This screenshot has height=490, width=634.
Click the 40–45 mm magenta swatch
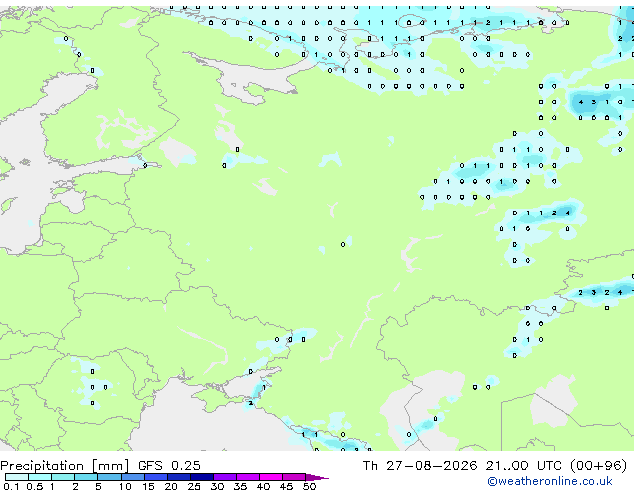[271, 477]
